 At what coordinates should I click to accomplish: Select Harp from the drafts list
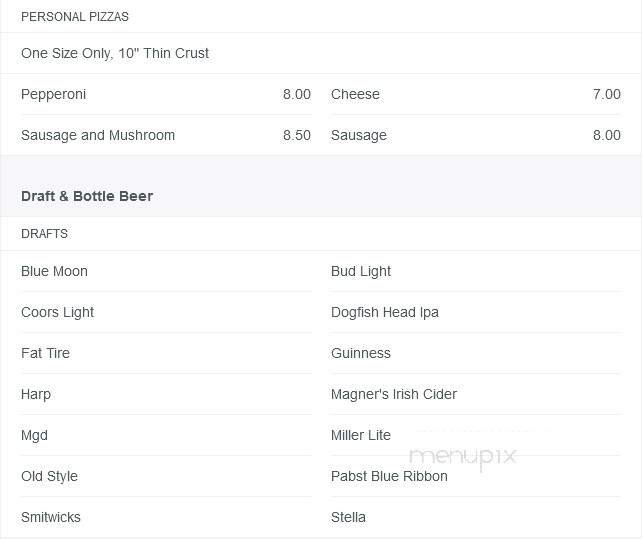tap(36, 394)
